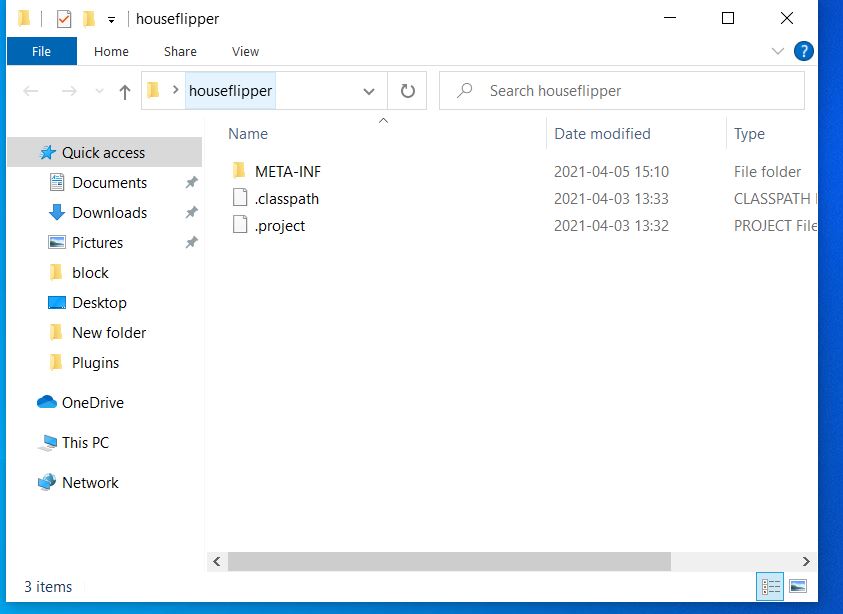
Task: Sort by the Name column header
Action: point(248,134)
